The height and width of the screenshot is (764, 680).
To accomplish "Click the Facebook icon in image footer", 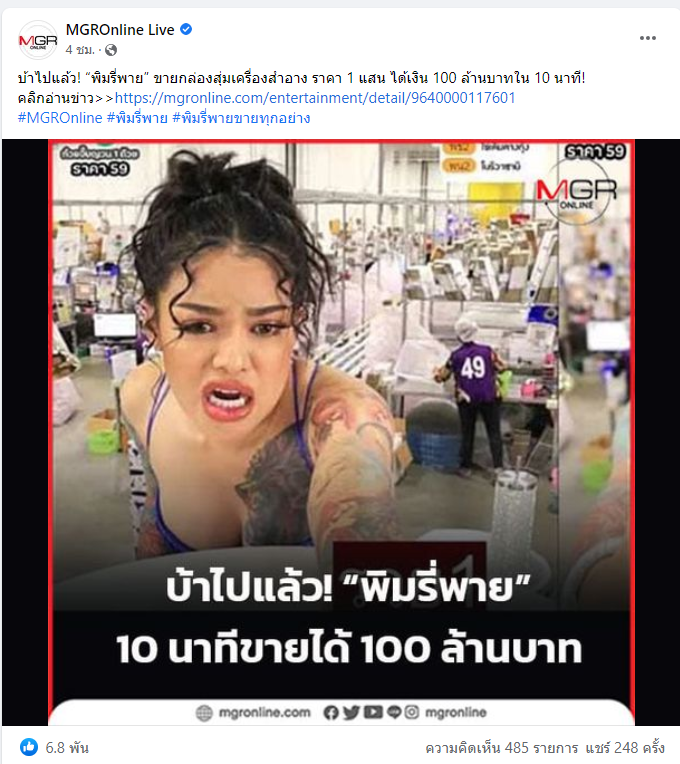I will (x=331, y=712).
